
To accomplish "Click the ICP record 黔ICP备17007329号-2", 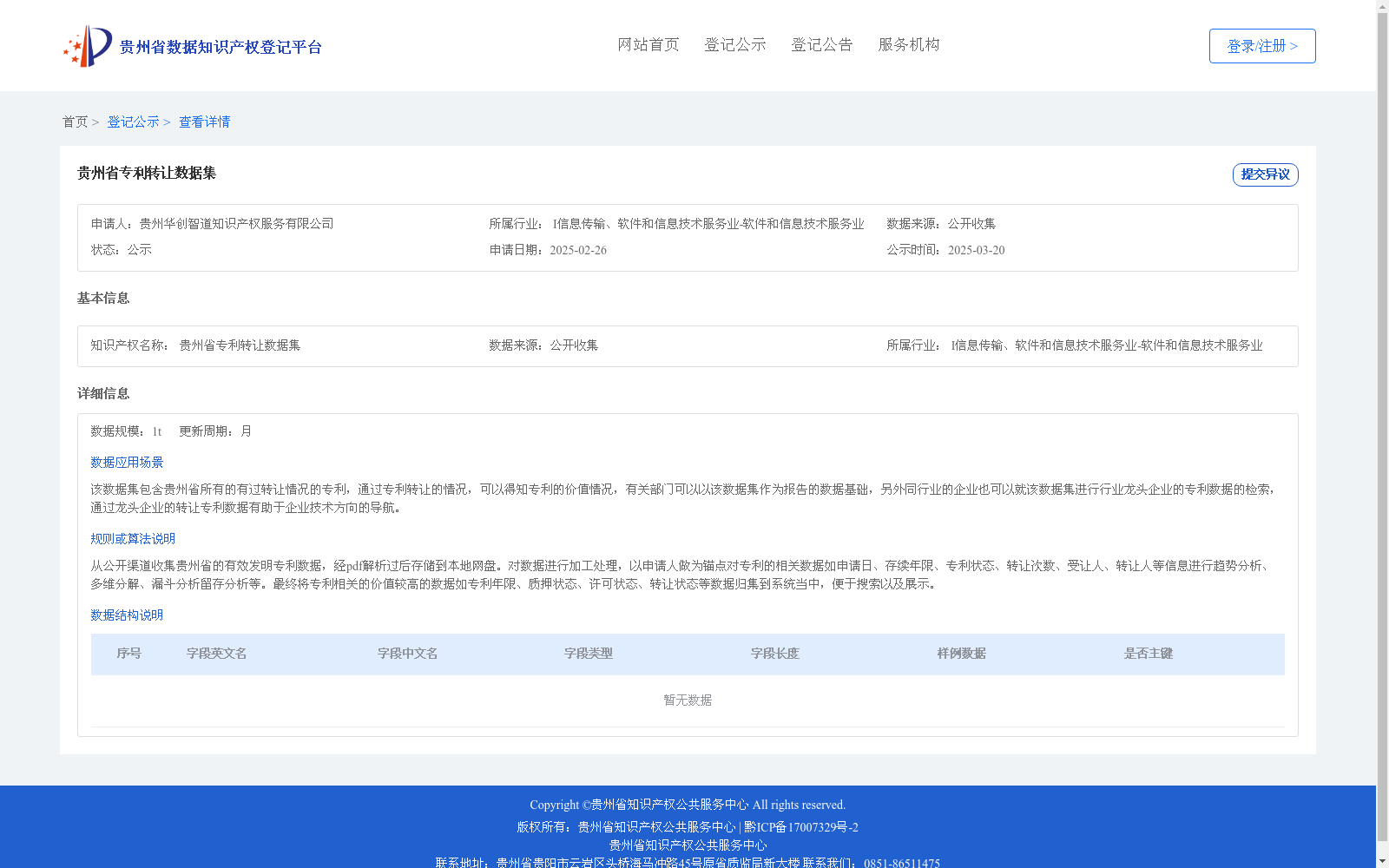I will [x=801, y=827].
